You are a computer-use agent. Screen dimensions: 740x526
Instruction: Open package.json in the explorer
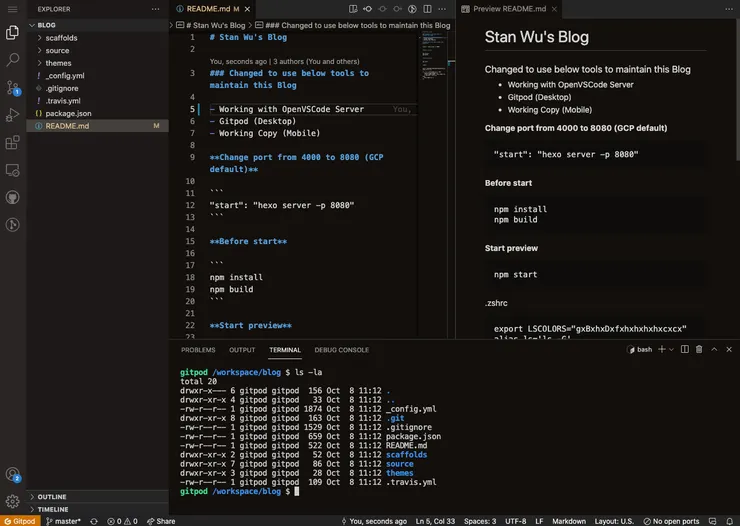click(68, 113)
